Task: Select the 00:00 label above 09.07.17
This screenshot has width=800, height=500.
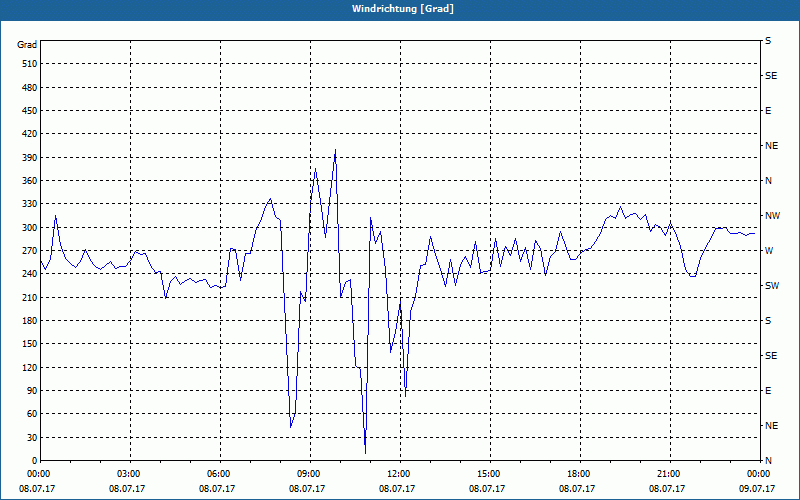Action: point(760,474)
